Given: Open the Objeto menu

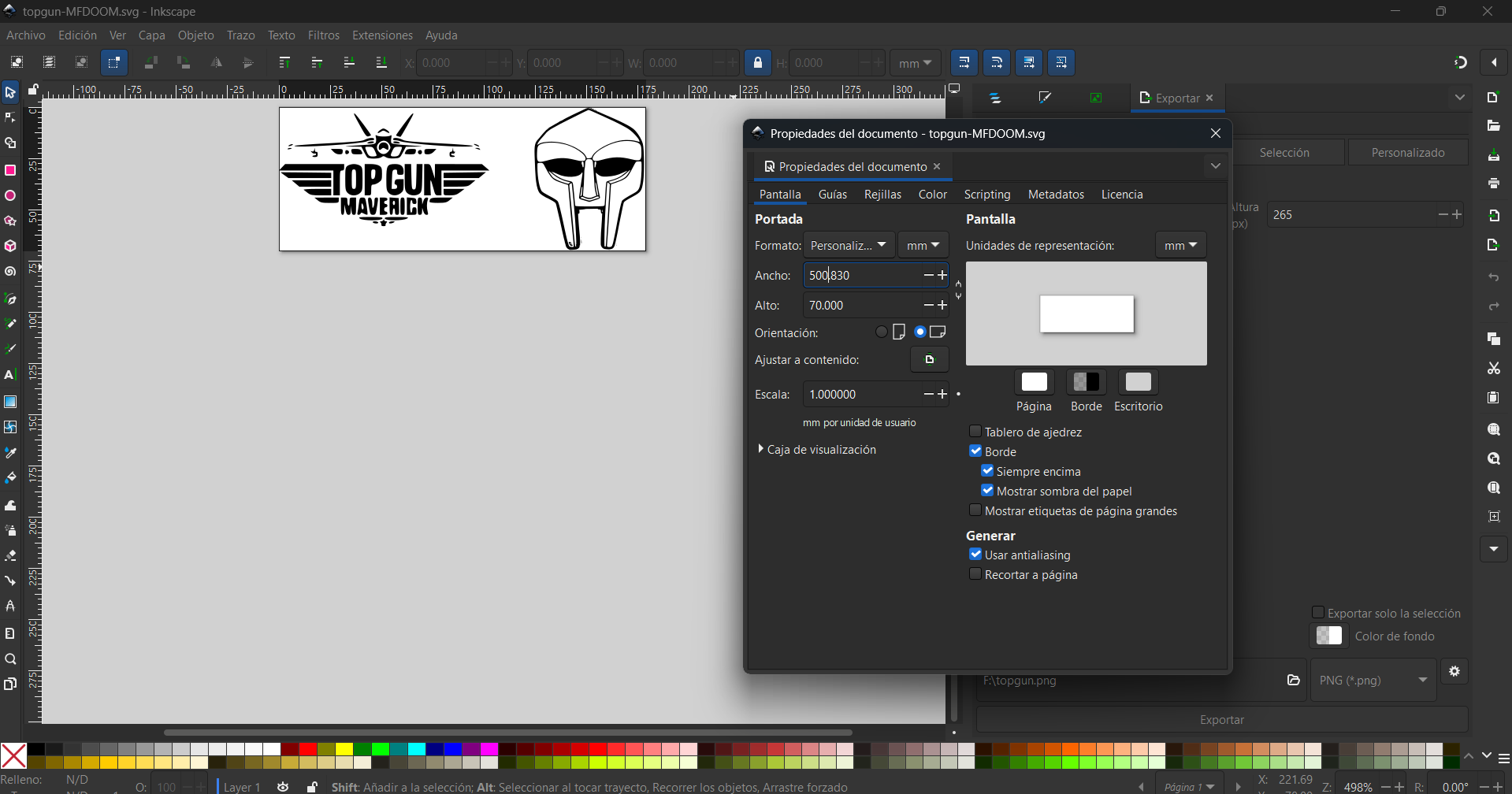Looking at the screenshot, I should [195, 35].
